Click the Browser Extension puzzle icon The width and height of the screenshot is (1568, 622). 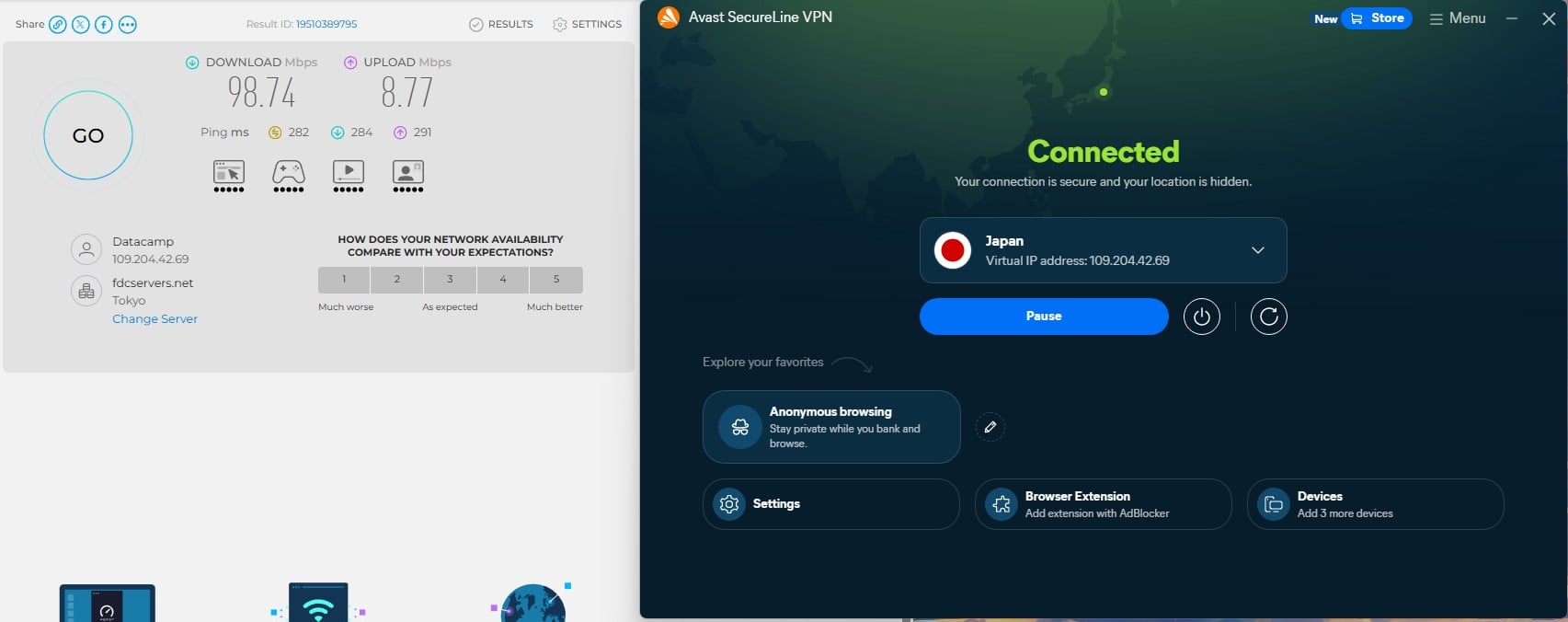(x=1001, y=504)
